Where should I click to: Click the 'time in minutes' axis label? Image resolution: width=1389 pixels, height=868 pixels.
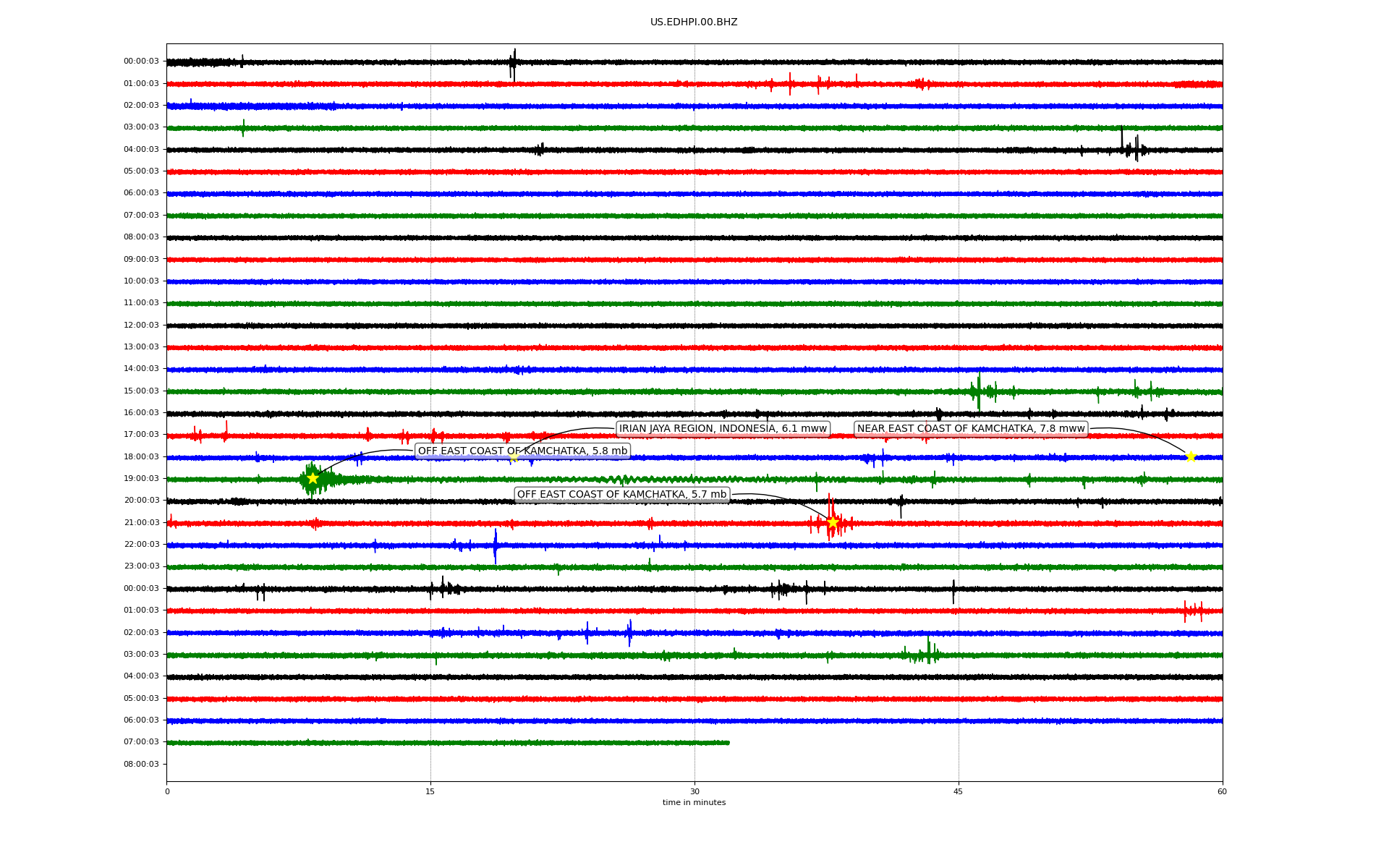point(694,803)
